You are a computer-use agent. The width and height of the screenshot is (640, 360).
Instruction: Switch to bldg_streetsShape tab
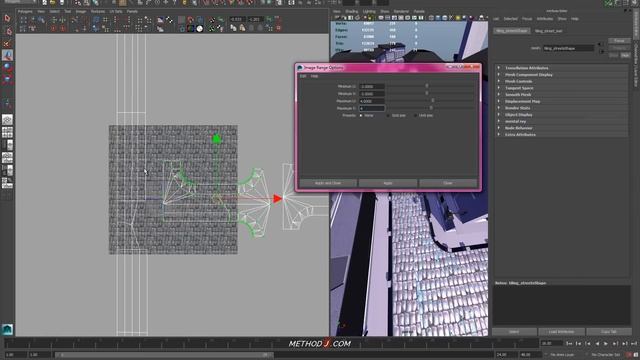pyautogui.click(x=512, y=31)
